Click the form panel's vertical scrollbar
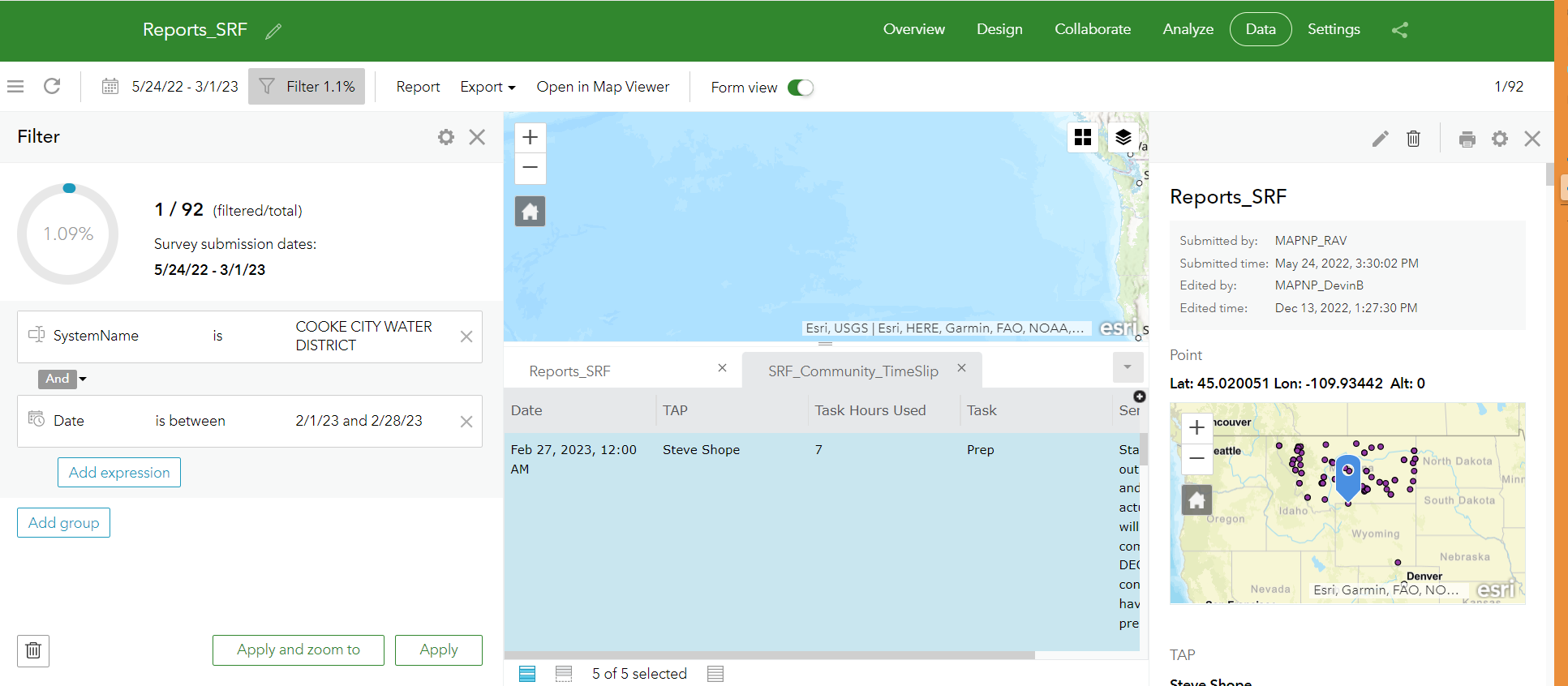The width and height of the screenshot is (1568, 686). pyautogui.click(x=1549, y=174)
